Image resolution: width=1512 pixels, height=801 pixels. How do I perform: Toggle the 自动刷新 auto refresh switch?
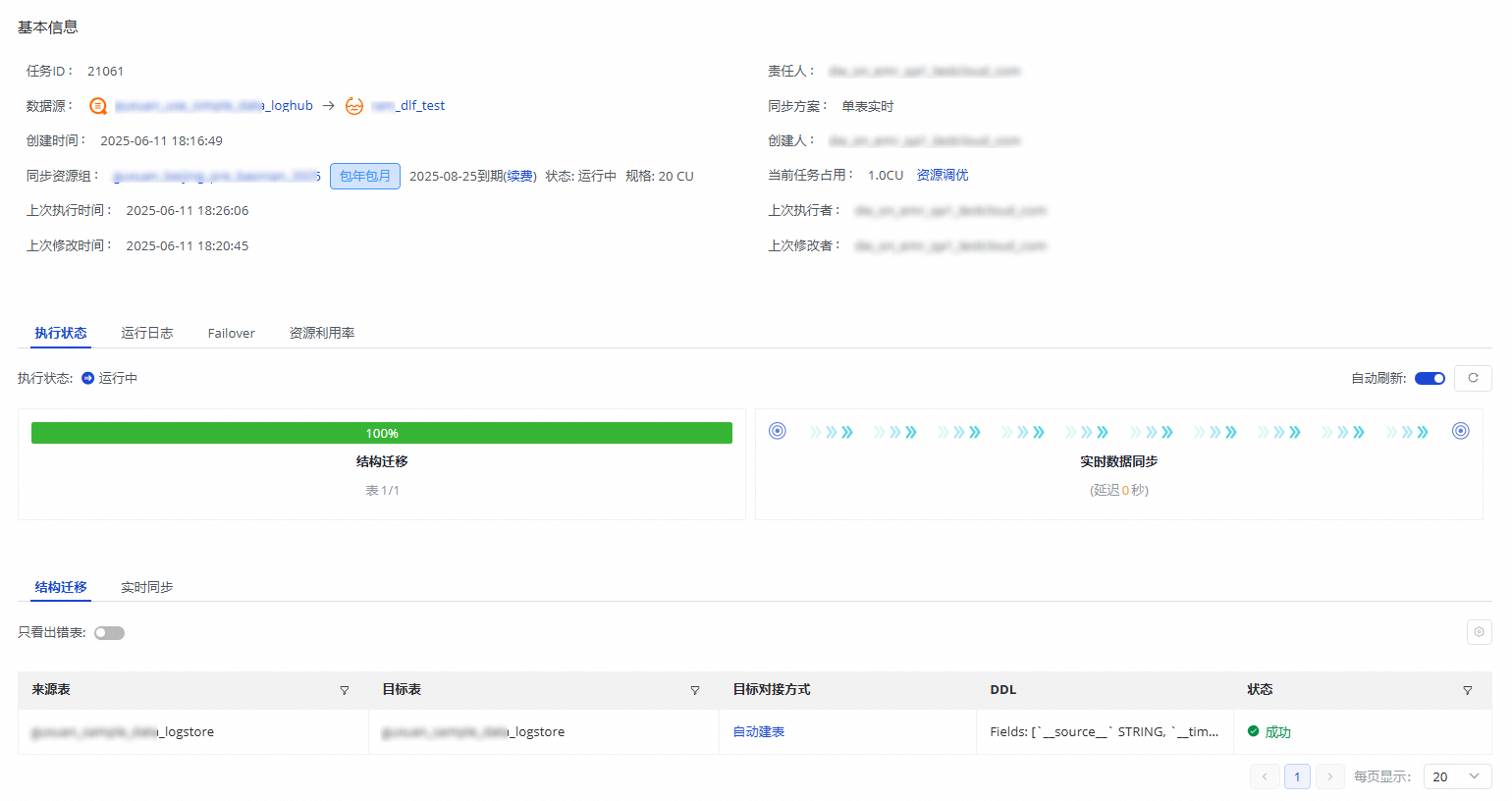[x=1430, y=378]
